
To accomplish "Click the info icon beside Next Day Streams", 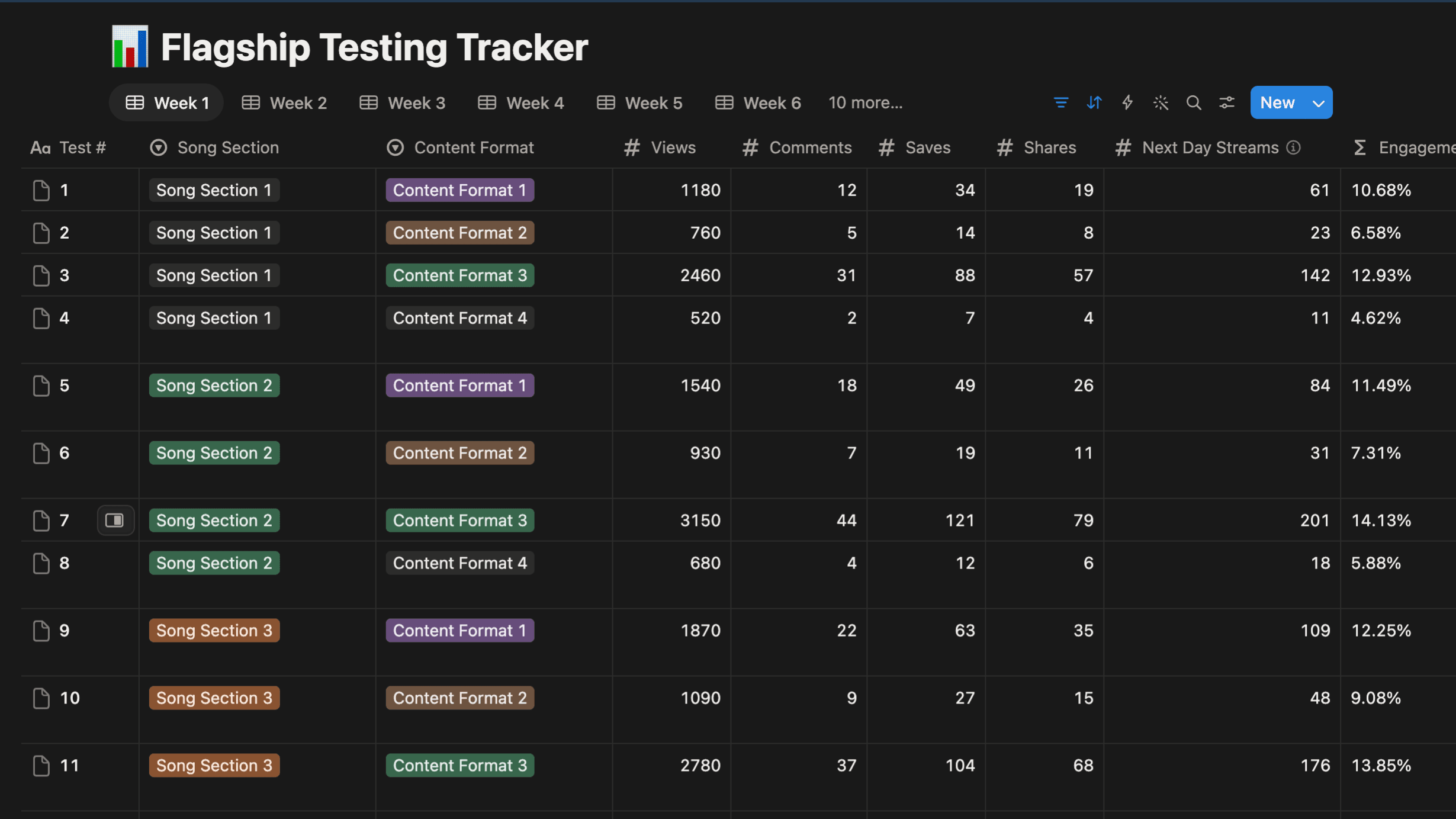I will 1294,147.
